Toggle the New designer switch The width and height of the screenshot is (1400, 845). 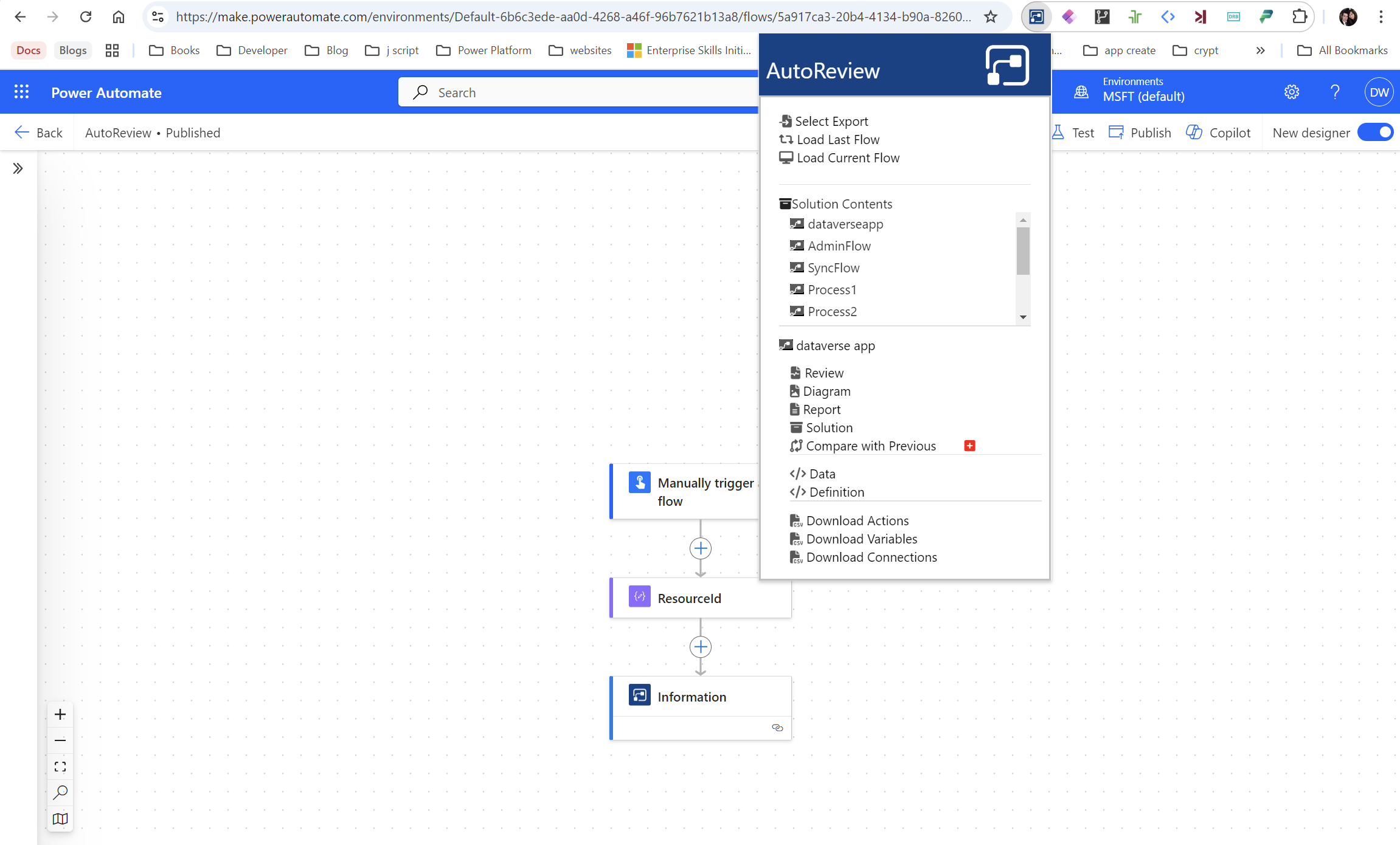[x=1376, y=133]
